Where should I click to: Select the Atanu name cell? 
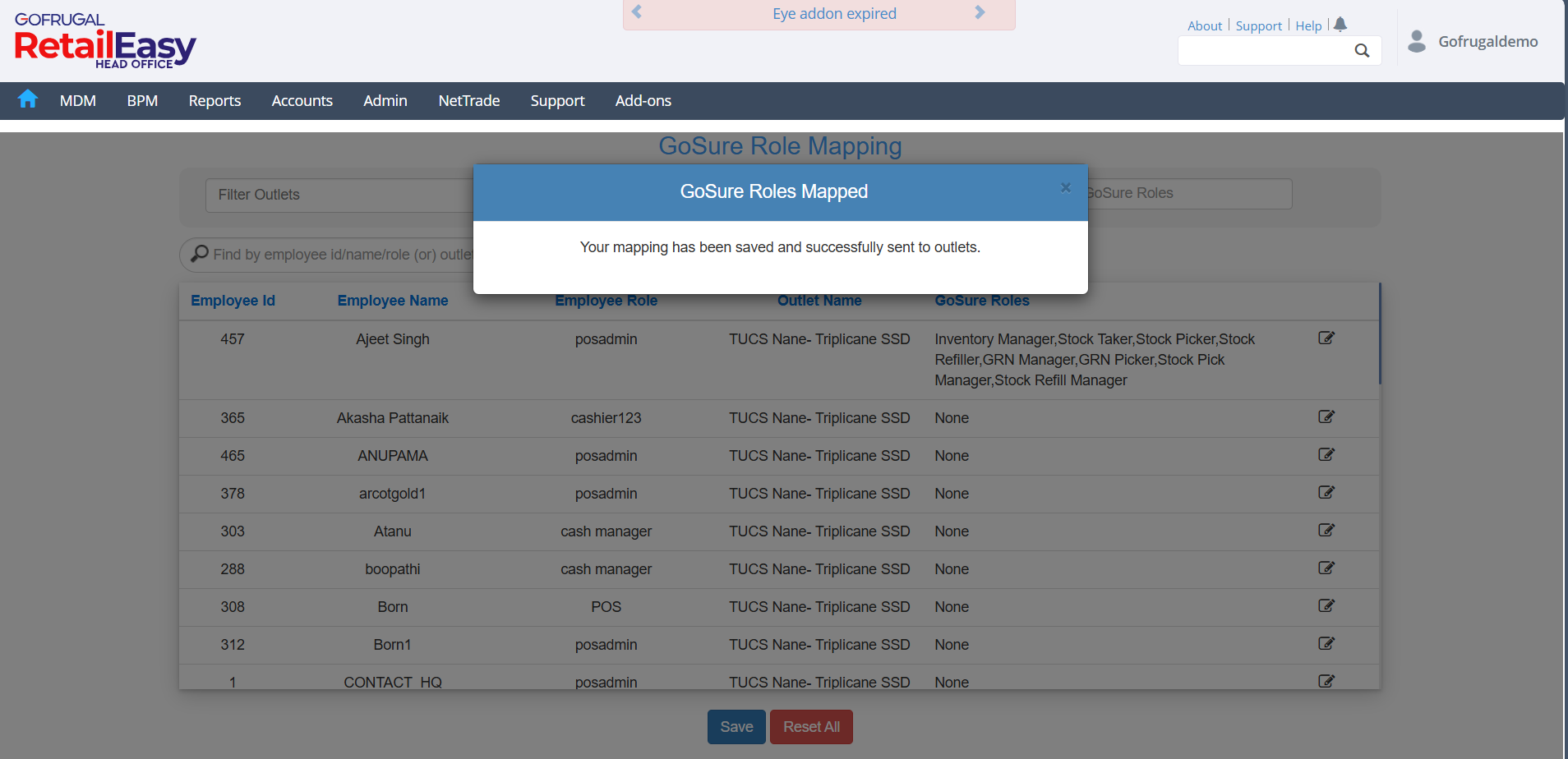click(x=393, y=531)
